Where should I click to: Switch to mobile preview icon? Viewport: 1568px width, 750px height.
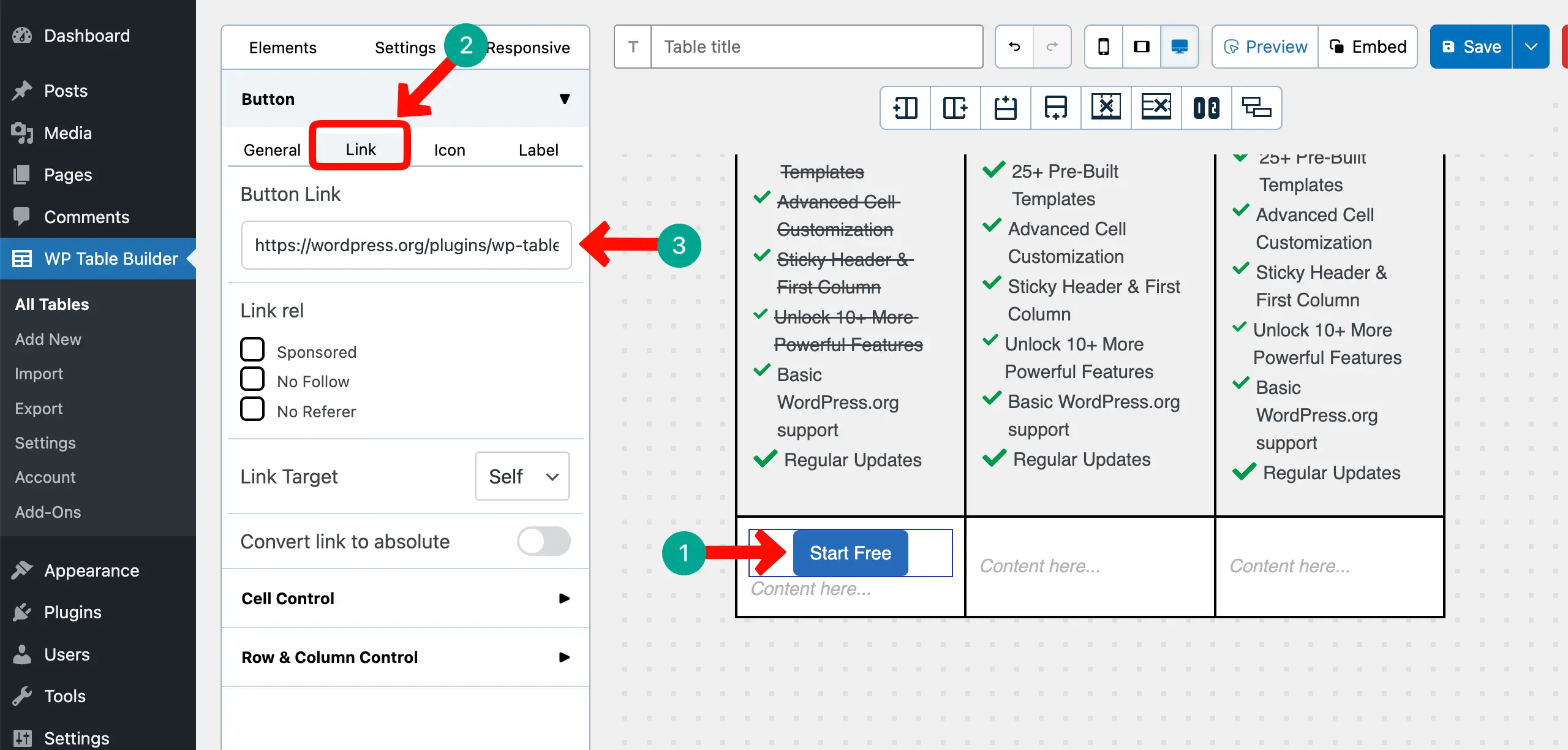(1103, 47)
